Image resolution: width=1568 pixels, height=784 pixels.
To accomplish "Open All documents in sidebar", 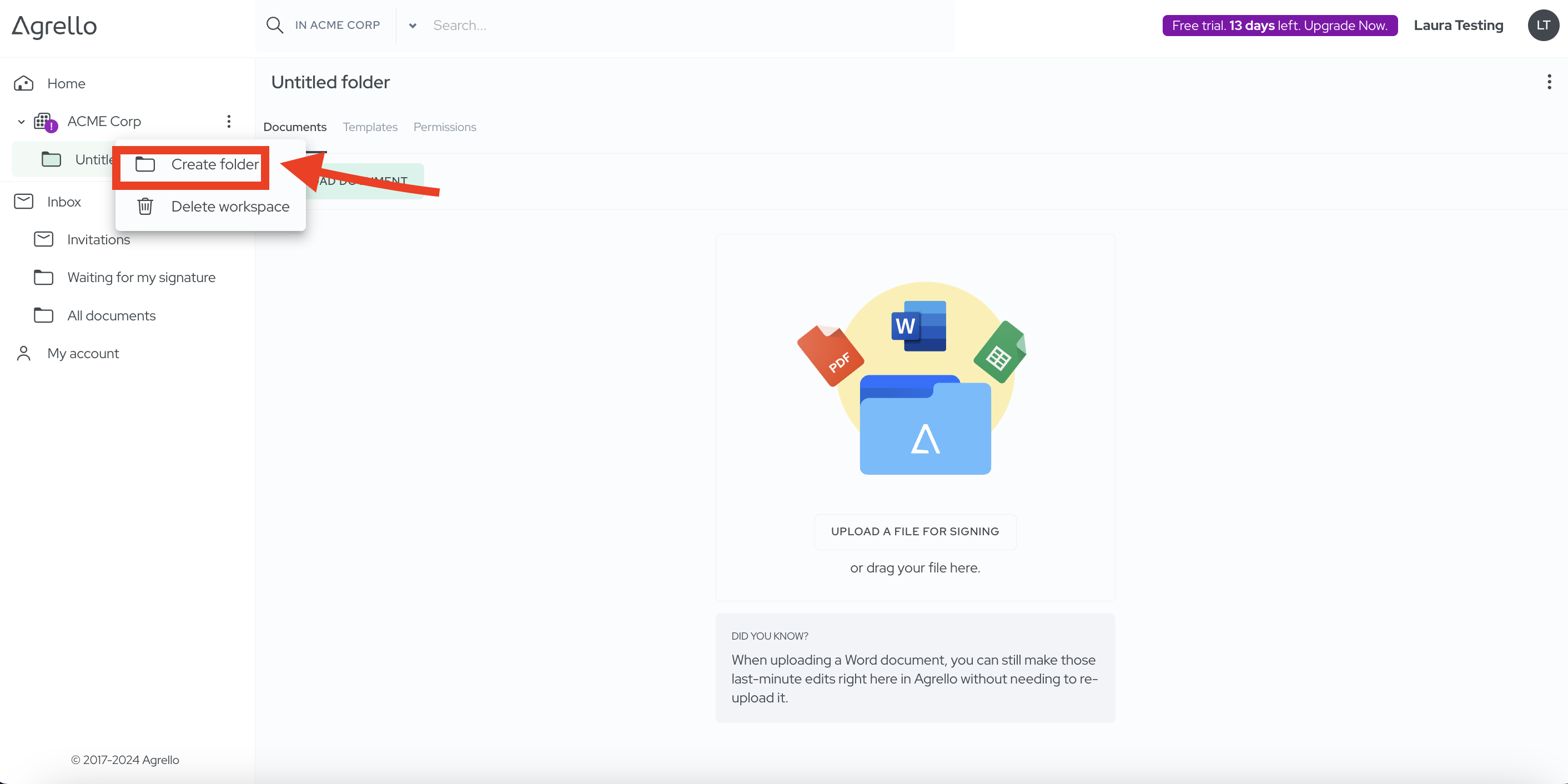I will pos(112,315).
